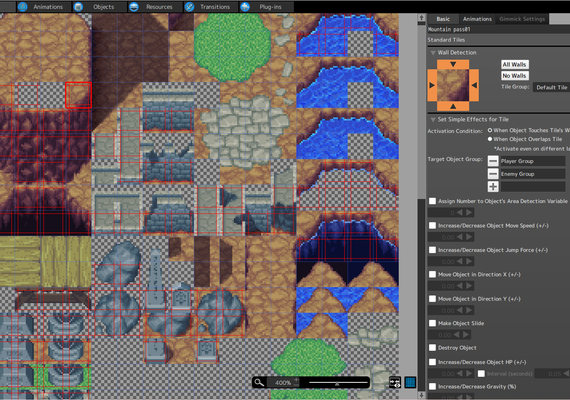Open the Enemy Group target dropdown
The width and height of the screenshot is (570, 400).
coord(533,174)
